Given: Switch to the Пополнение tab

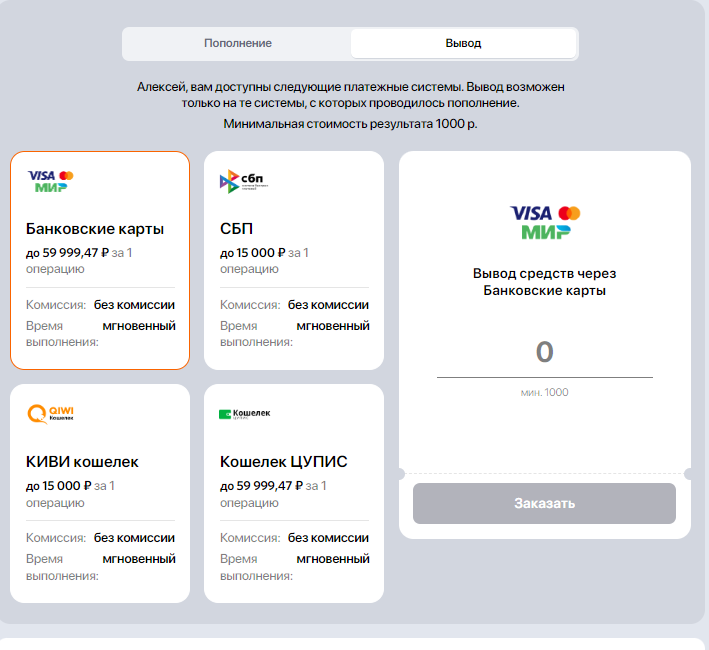Looking at the screenshot, I should pos(237,43).
